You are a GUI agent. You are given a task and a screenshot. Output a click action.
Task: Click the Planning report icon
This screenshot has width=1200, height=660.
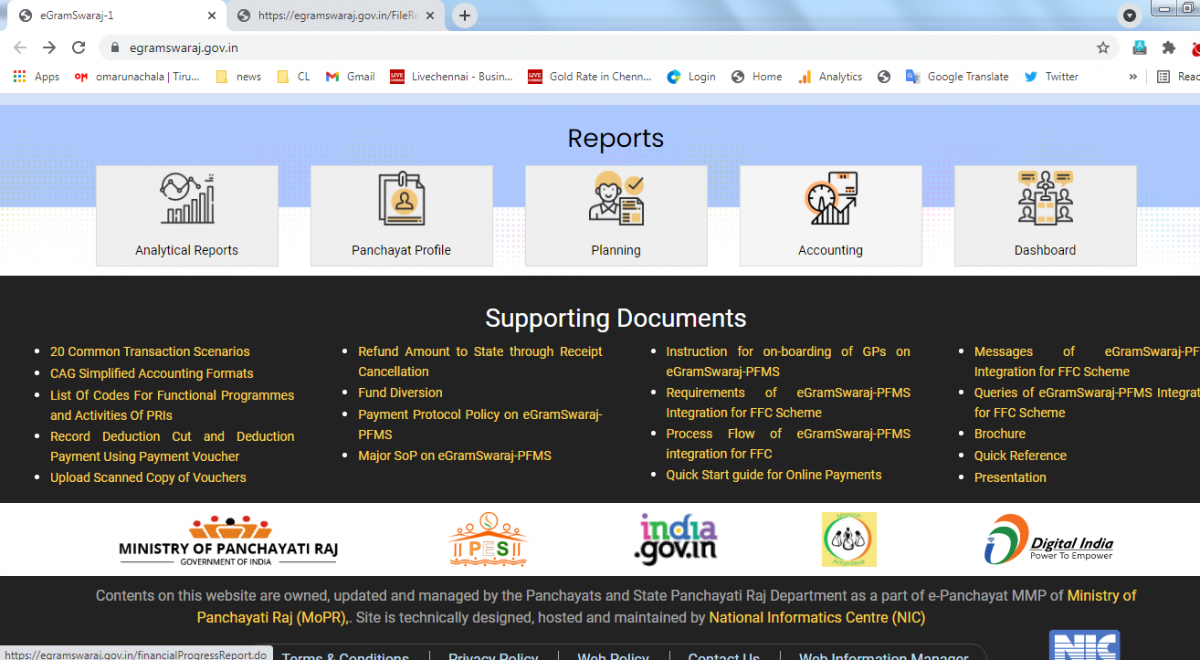pyautogui.click(x=616, y=200)
